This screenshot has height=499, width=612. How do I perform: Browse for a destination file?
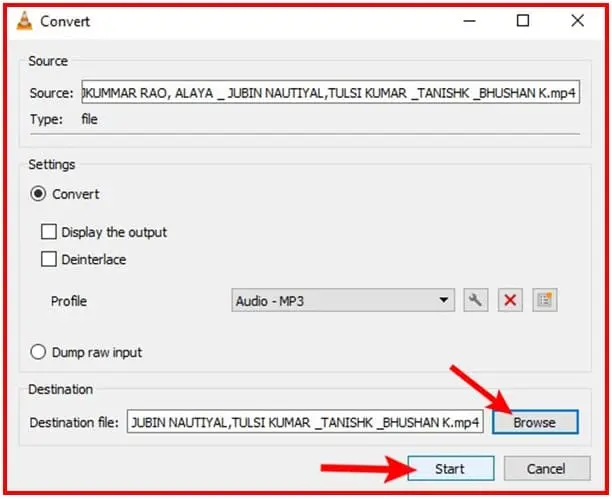click(536, 422)
